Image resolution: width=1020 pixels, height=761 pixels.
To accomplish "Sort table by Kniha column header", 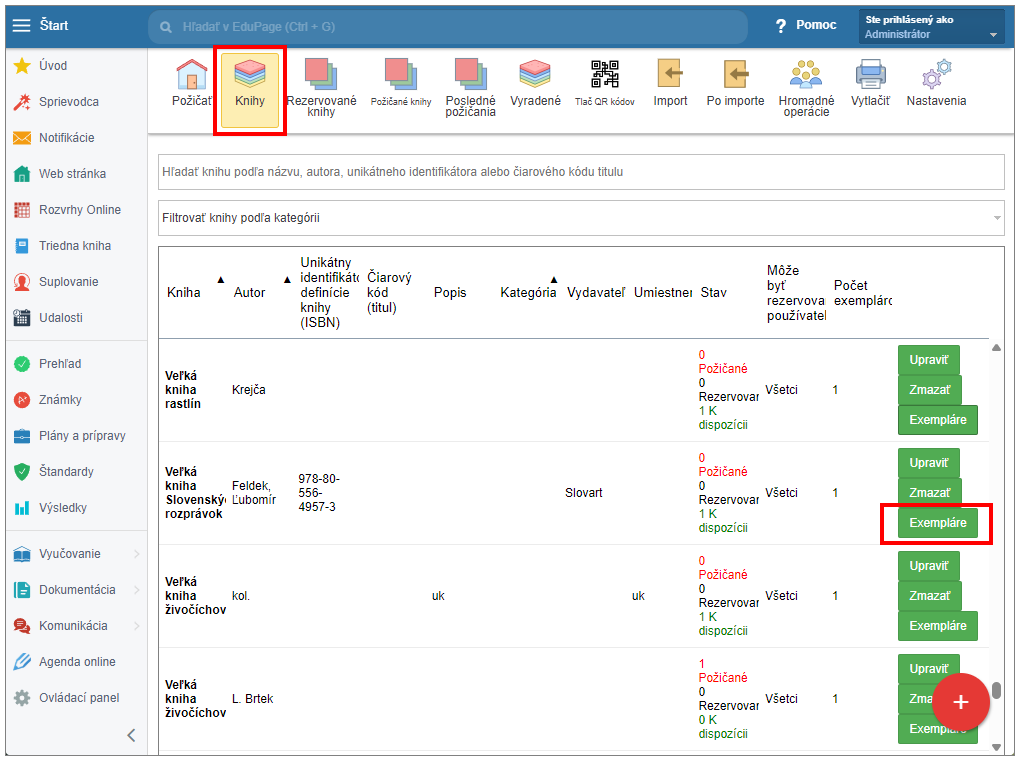I will pyautogui.click(x=184, y=293).
